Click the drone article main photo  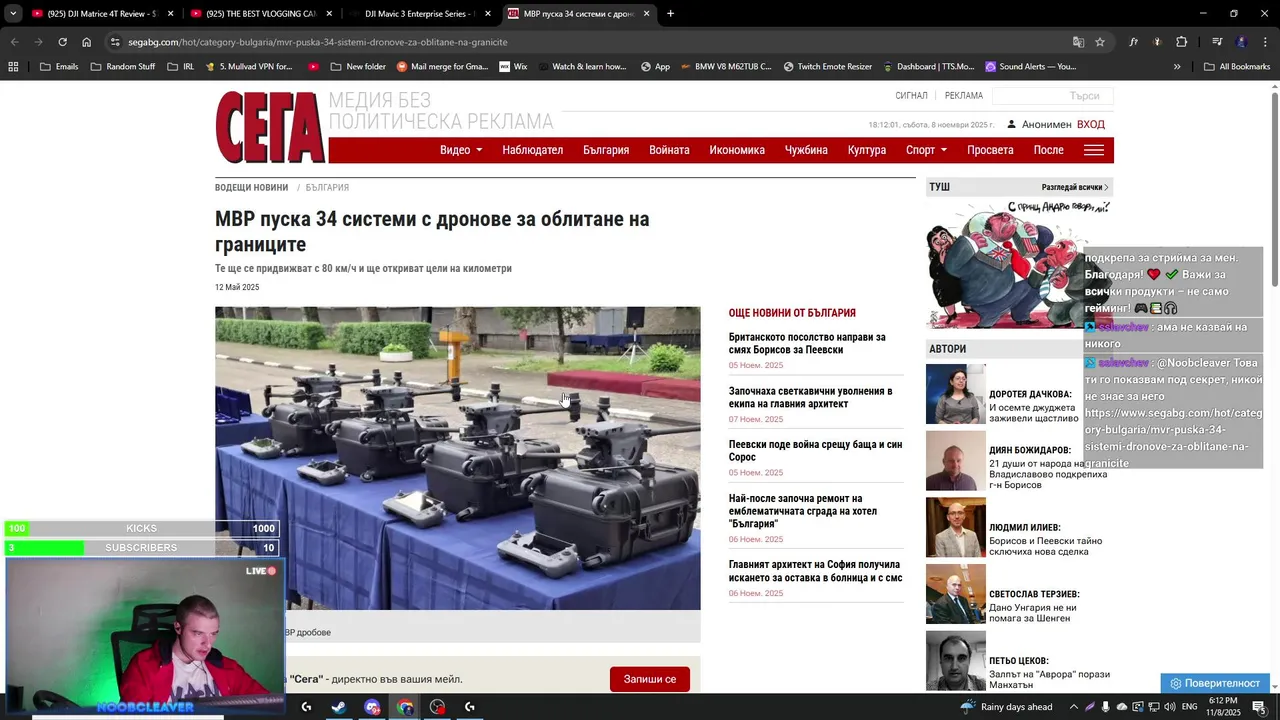pos(457,458)
